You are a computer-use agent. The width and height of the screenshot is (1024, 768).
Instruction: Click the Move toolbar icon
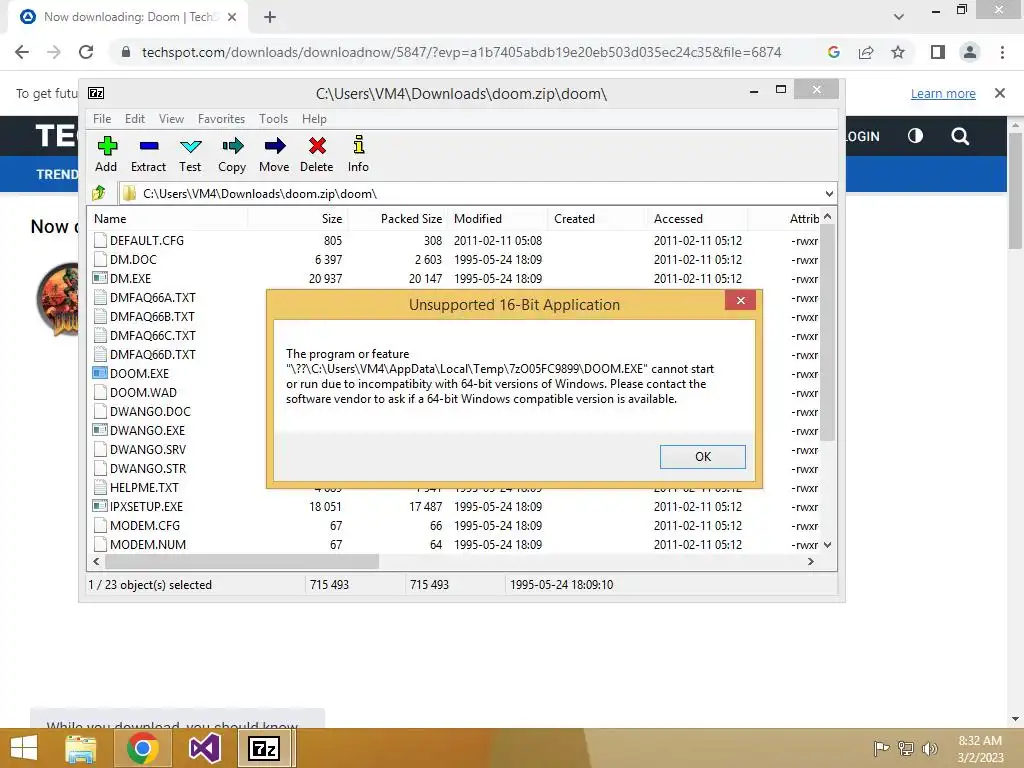coord(274,146)
